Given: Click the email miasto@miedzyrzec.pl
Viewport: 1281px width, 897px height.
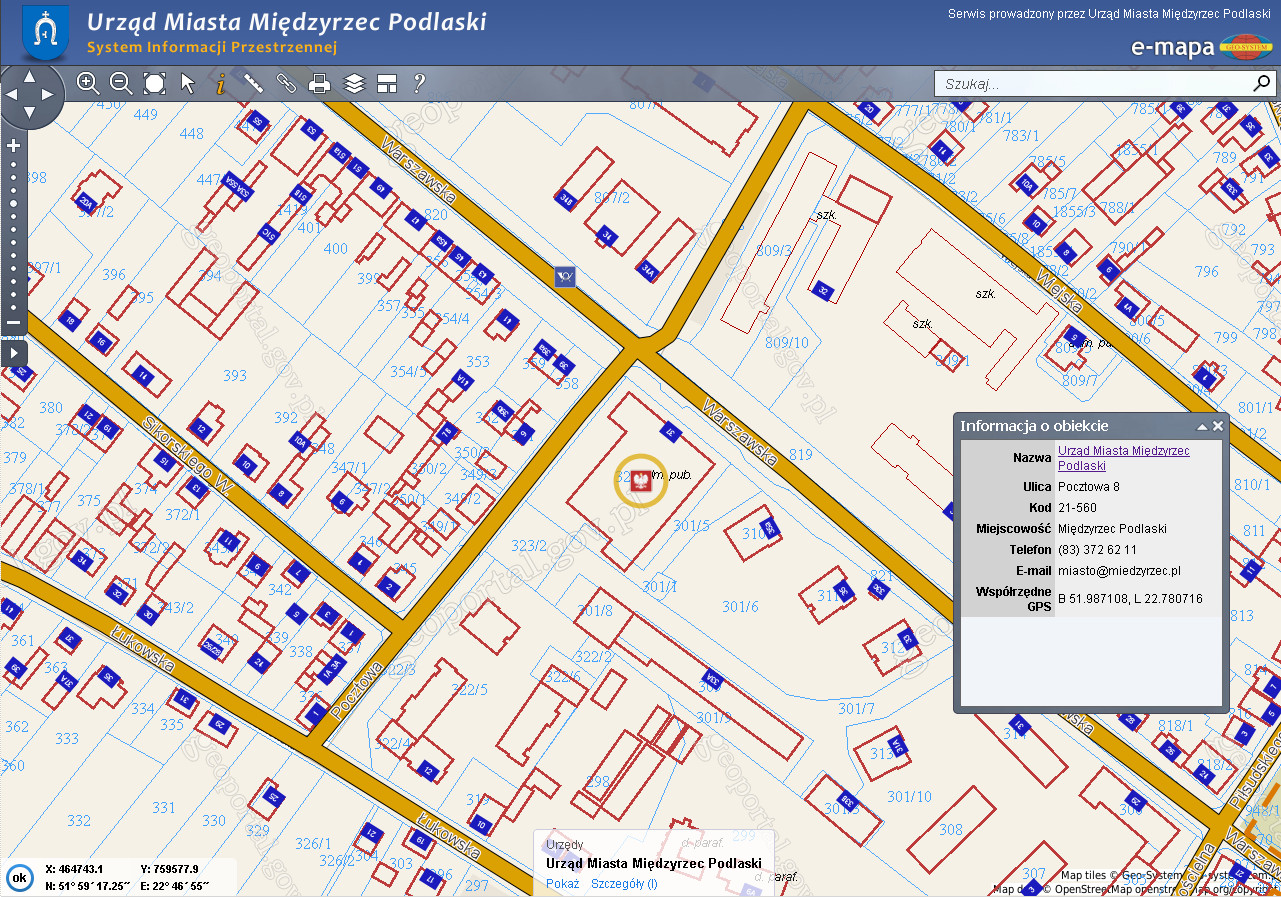Looking at the screenshot, I should [1119, 570].
